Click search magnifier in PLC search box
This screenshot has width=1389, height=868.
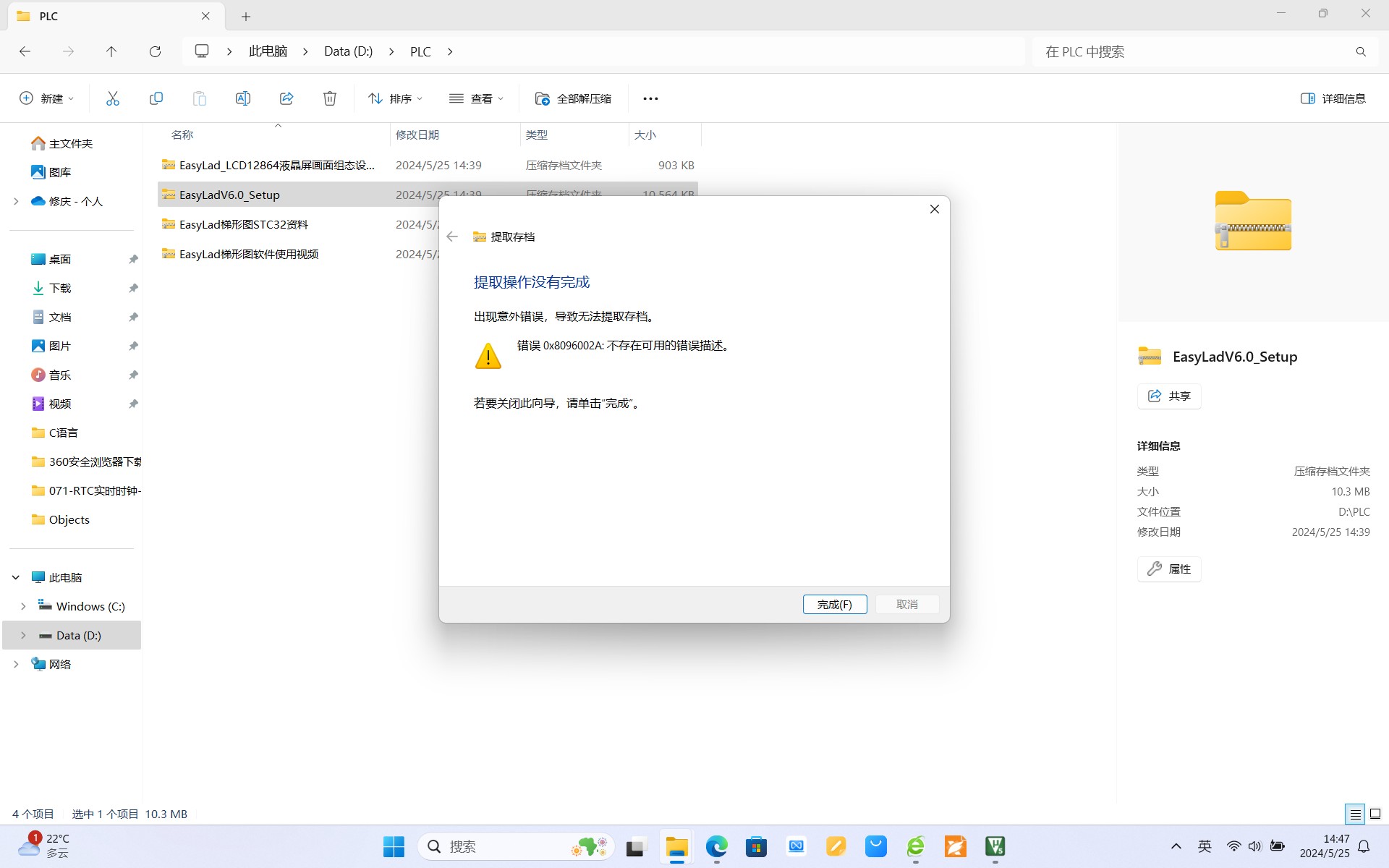coord(1361,51)
